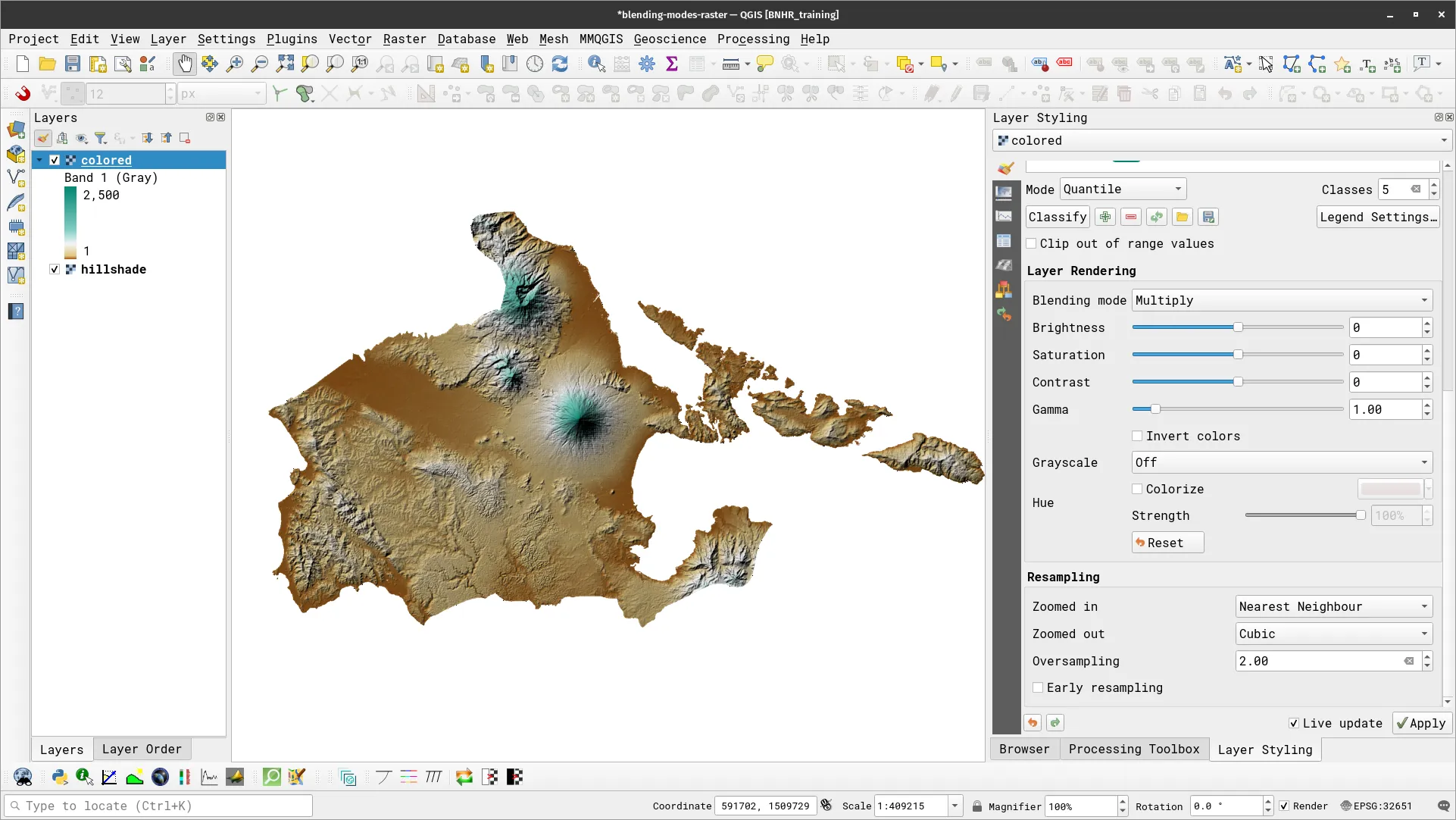Check the Invert colors option
Image resolution: width=1456 pixels, height=820 pixels.
click(1136, 436)
